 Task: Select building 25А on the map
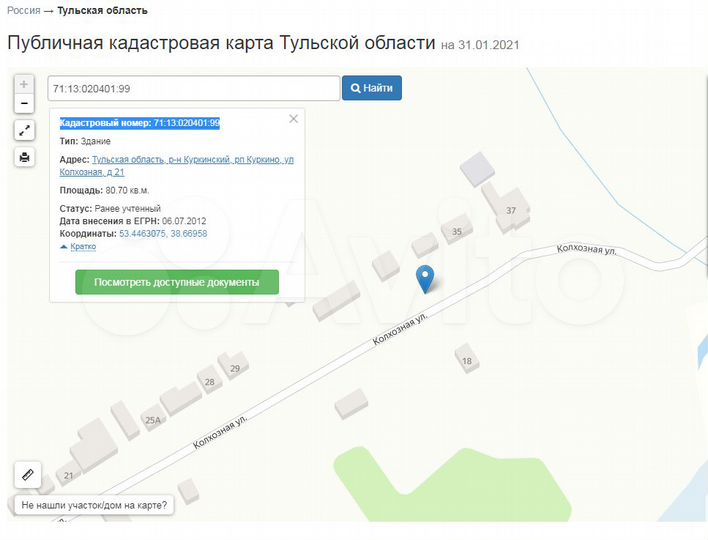[153, 420]
